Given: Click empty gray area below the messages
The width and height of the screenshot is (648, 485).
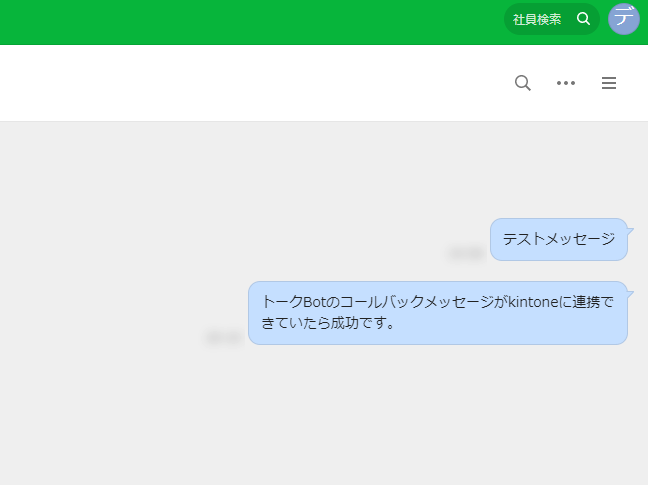Looking at the screenshot, I should [320, 420].
